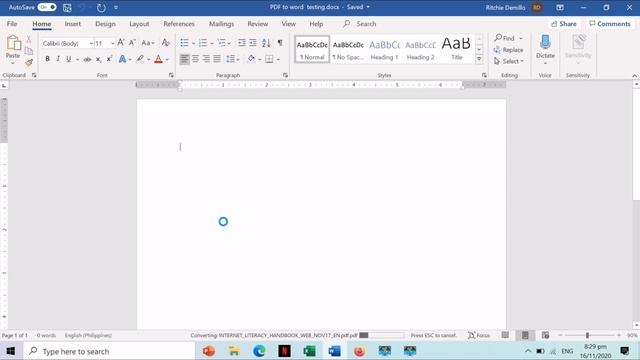Decrease font size with shrink icon
This screenshot has height=360, width=640.
132,42
